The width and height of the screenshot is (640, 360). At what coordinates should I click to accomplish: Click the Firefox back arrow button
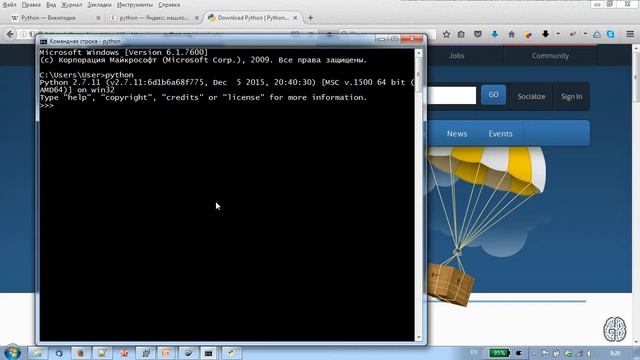coord(10,34)
